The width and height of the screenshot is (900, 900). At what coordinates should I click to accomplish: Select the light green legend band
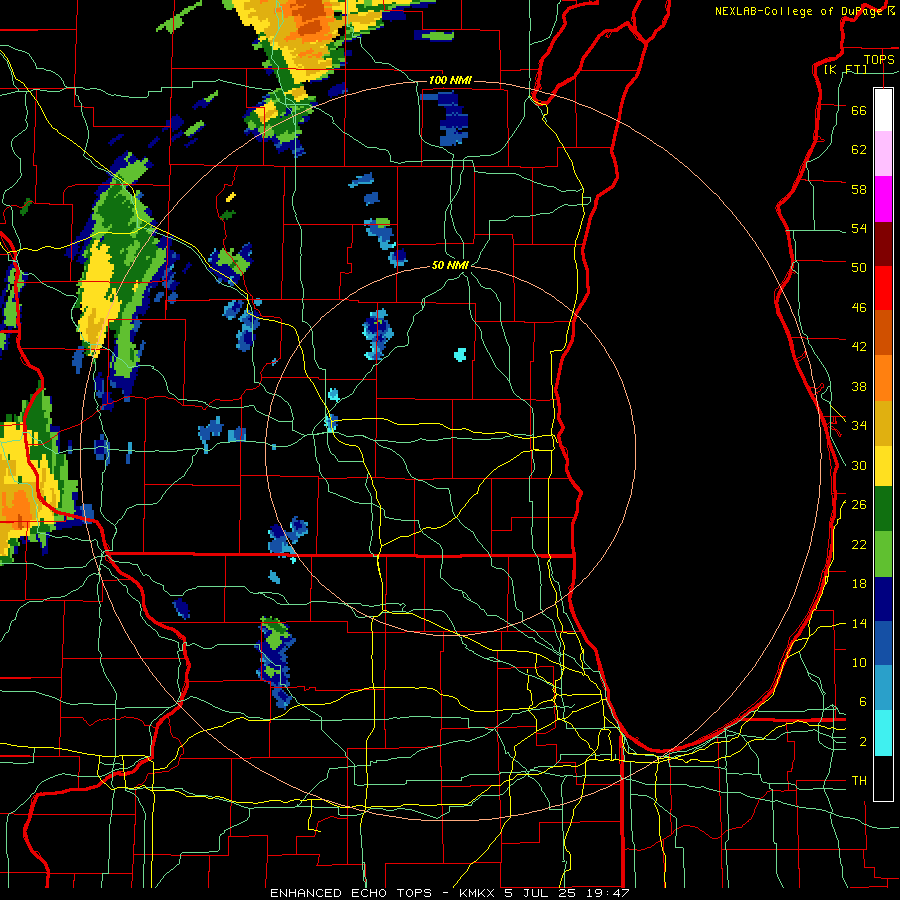(x=883, y=554)
